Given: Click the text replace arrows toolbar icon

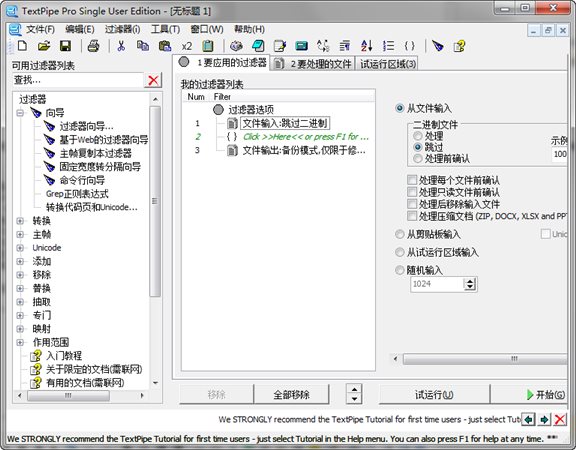Looking at the screenshot, I should [x=323, y=46].
